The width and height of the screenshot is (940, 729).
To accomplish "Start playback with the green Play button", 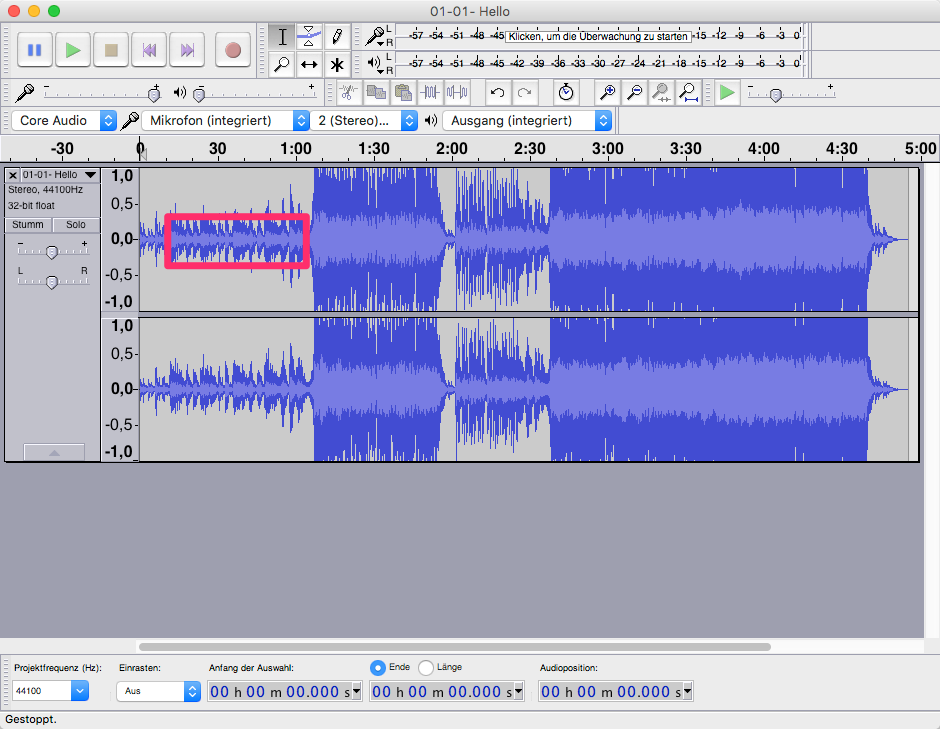I will coord(73,50).
